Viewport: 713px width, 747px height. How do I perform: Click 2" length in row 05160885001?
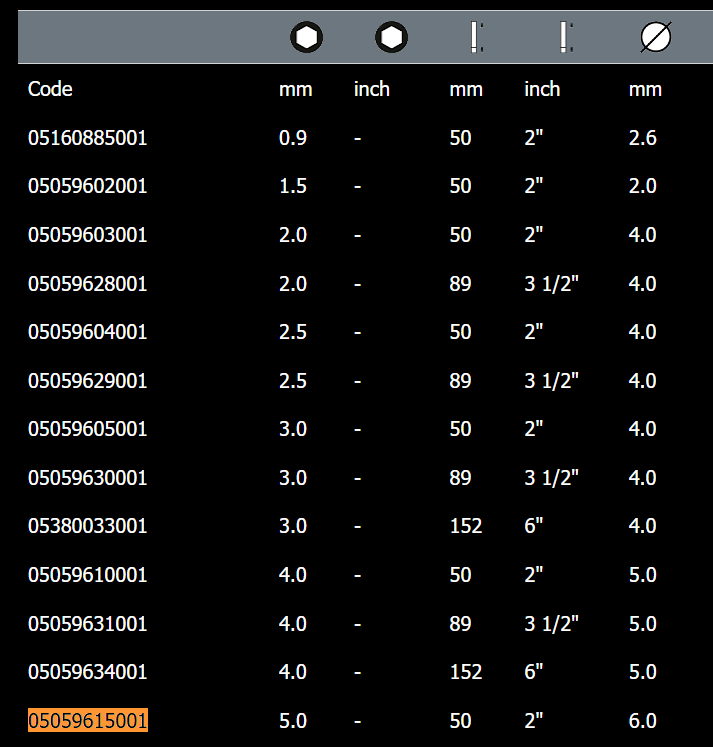click(x=534, y=138)
